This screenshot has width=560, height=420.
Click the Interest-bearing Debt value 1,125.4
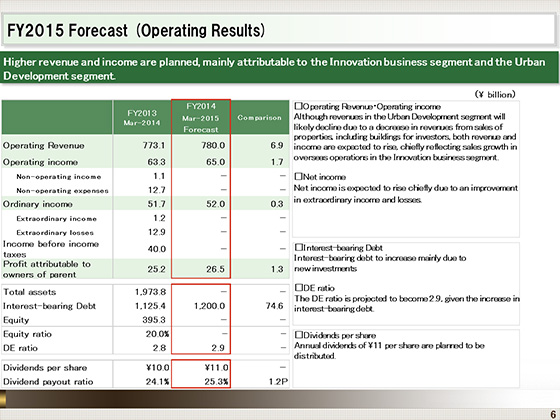coord(150,306)
